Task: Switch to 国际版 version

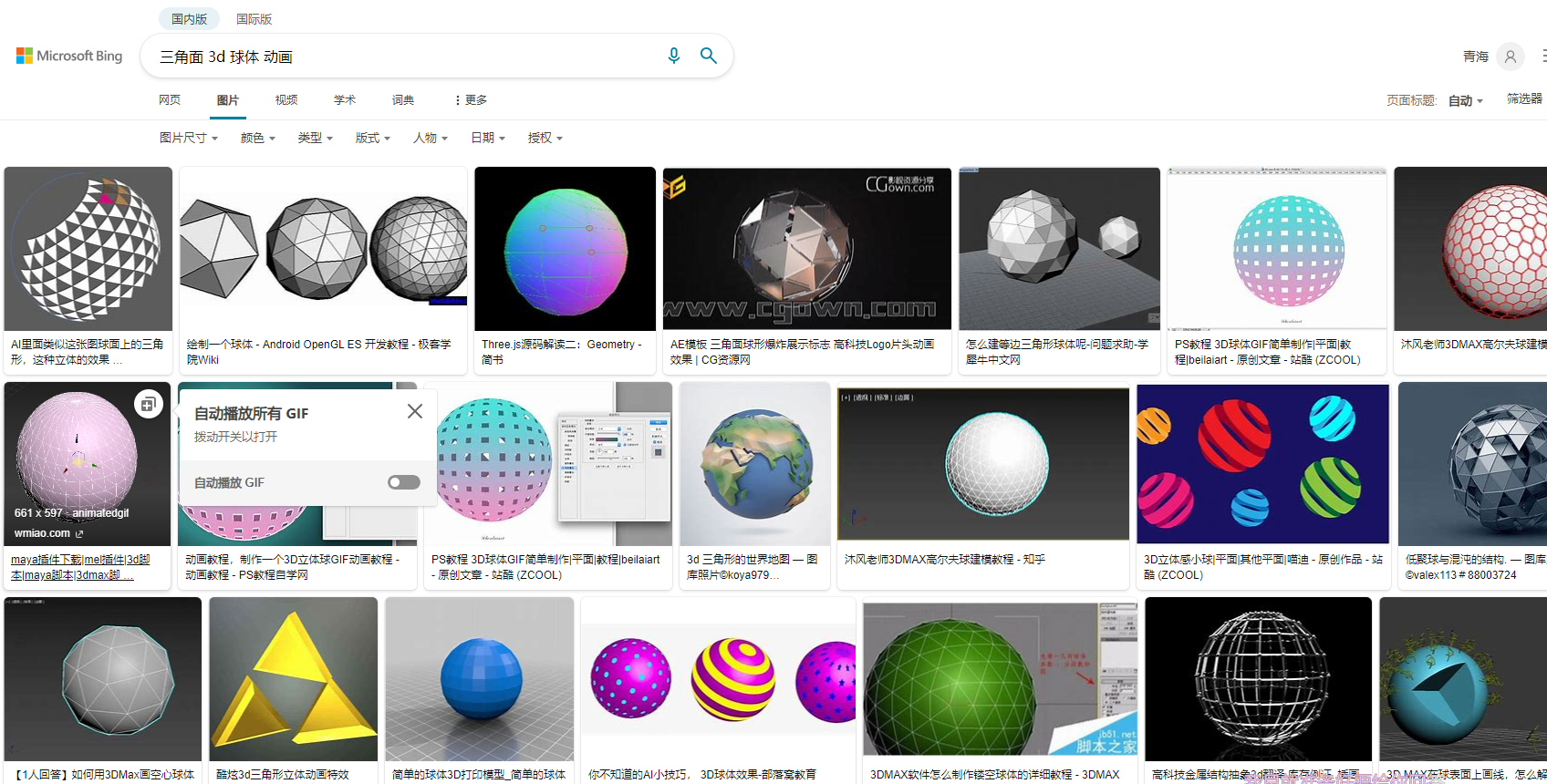Action: 254,18
